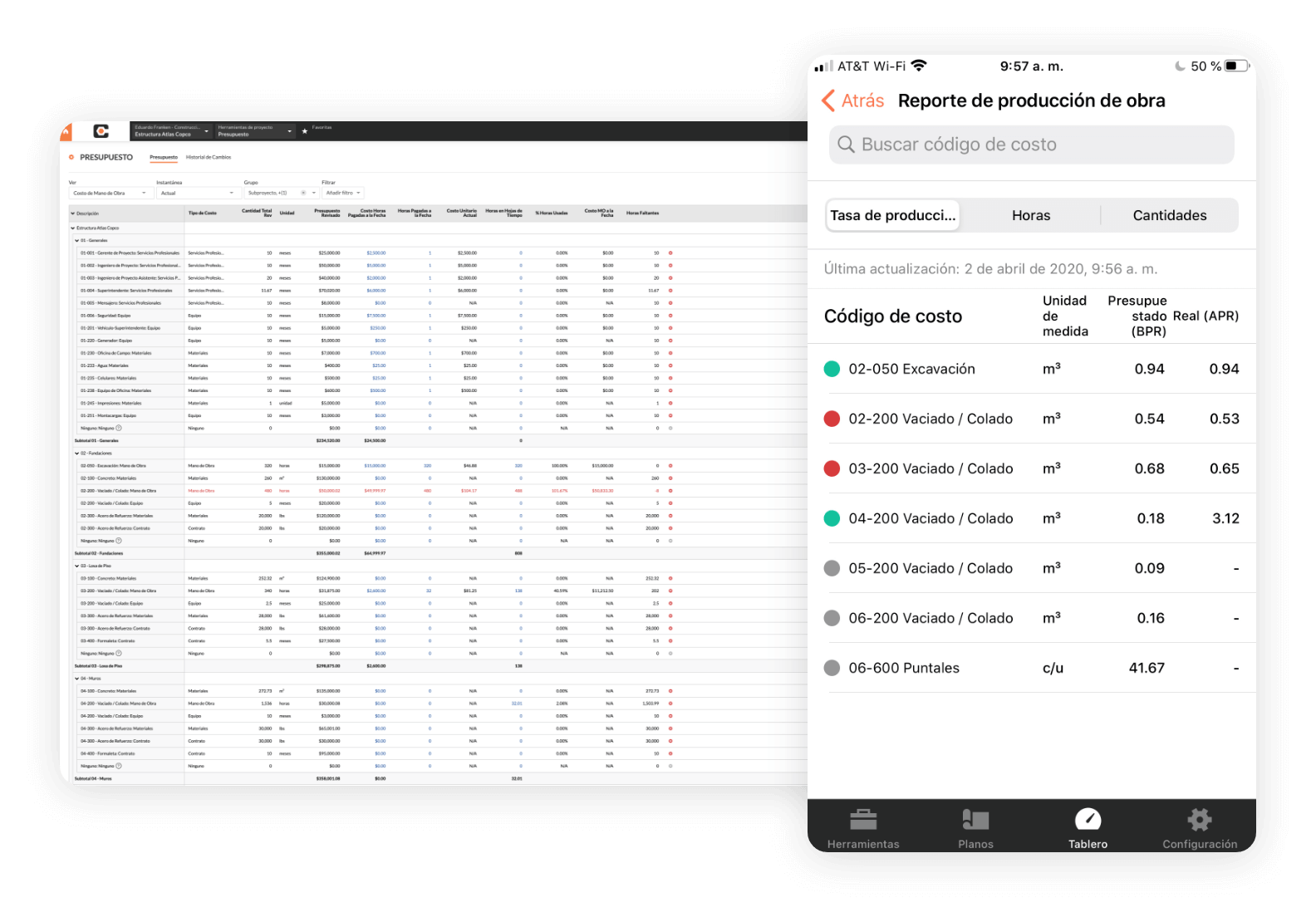Click the $2,500.00 link on row 01-001

coord(376,253)
